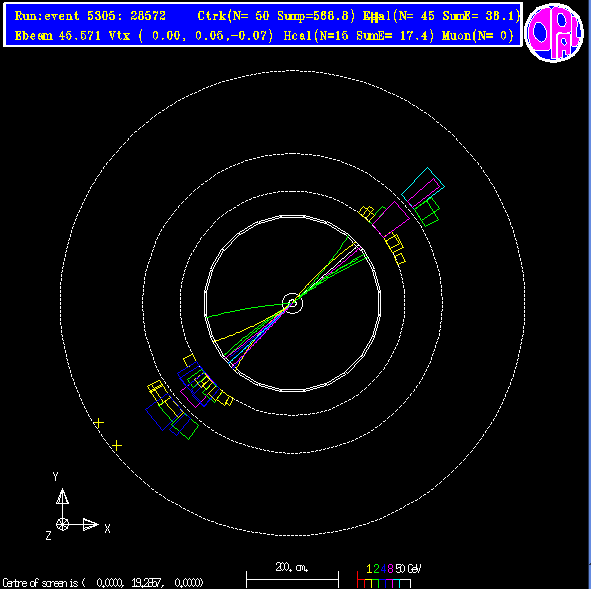
Task: Click the cyan calorimeter cluster box upper right
Action: pos(423,187)
